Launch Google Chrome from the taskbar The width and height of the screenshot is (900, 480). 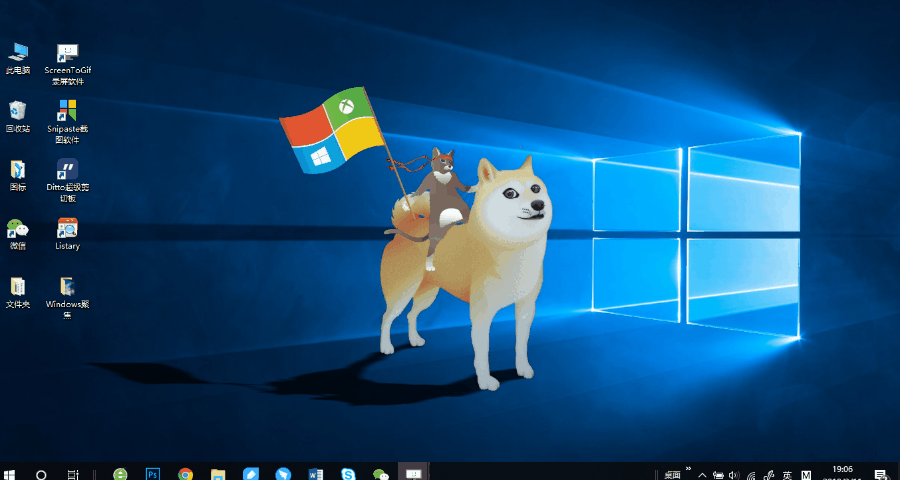tap(185, 474)
